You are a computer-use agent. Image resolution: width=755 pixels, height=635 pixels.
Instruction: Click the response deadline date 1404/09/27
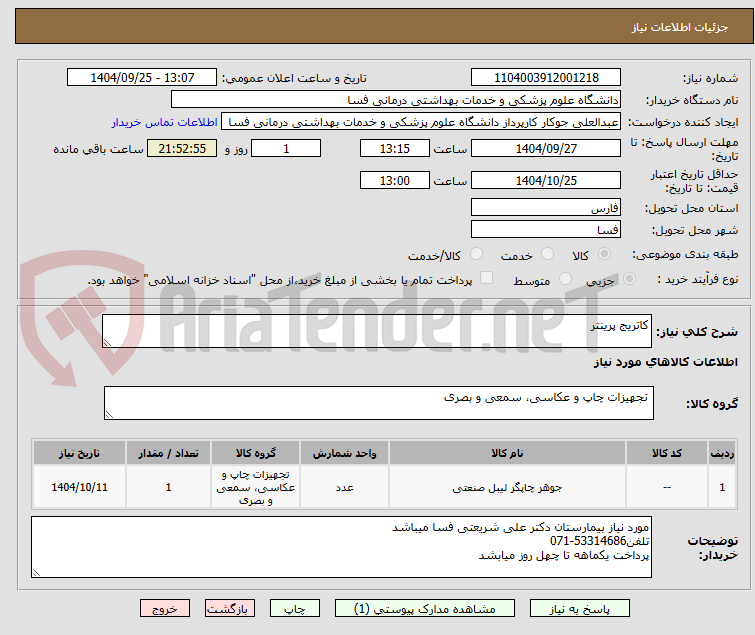546,148
